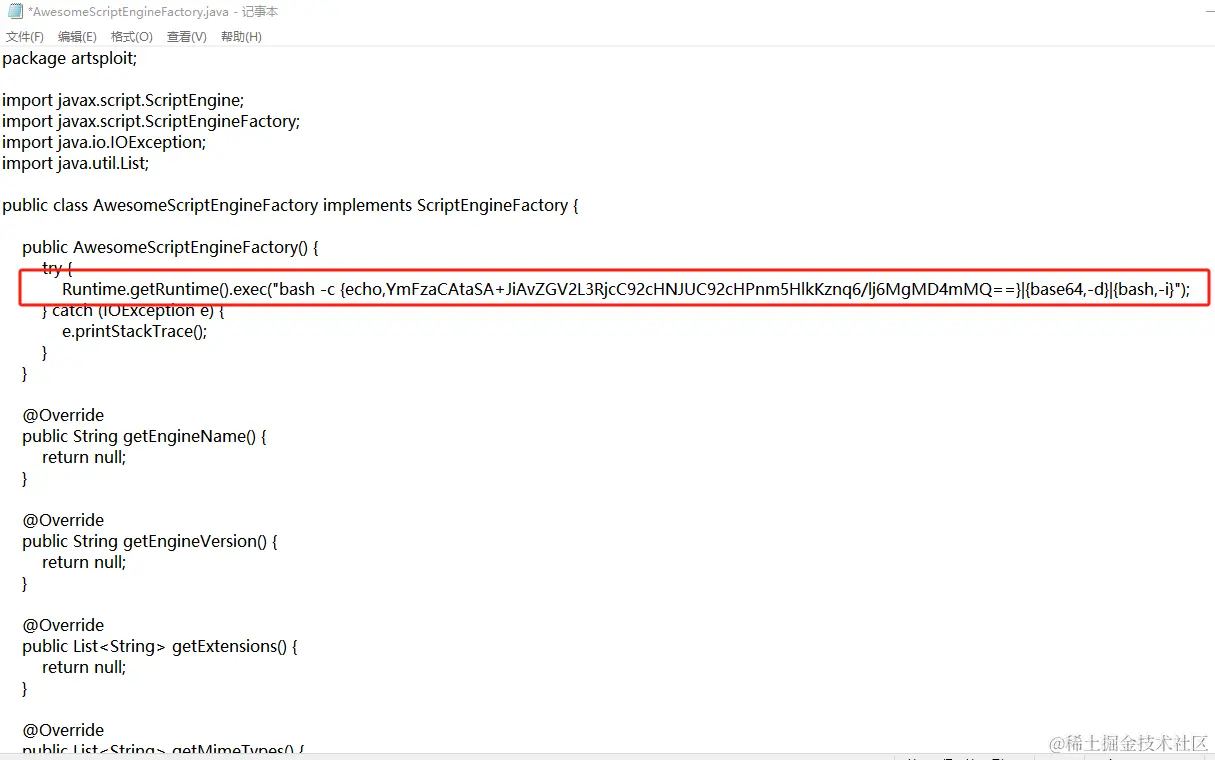Click the 'public List<String> getExtensions() {' line
This screenshot has width=1215, height=760.
(160, 646)
